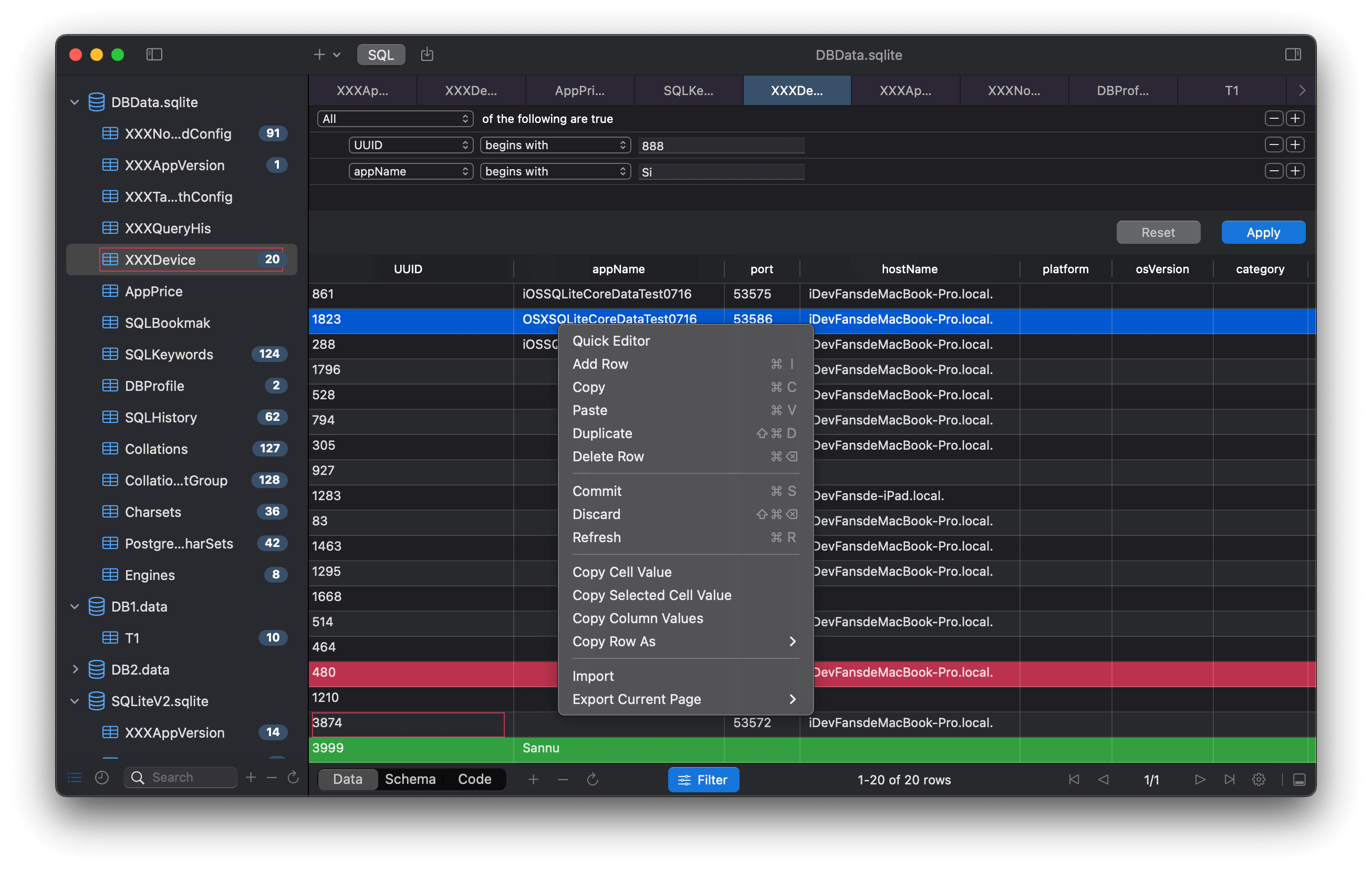Open the query history clock icon
The image size is (1372, 869).
tap(102, 777)
